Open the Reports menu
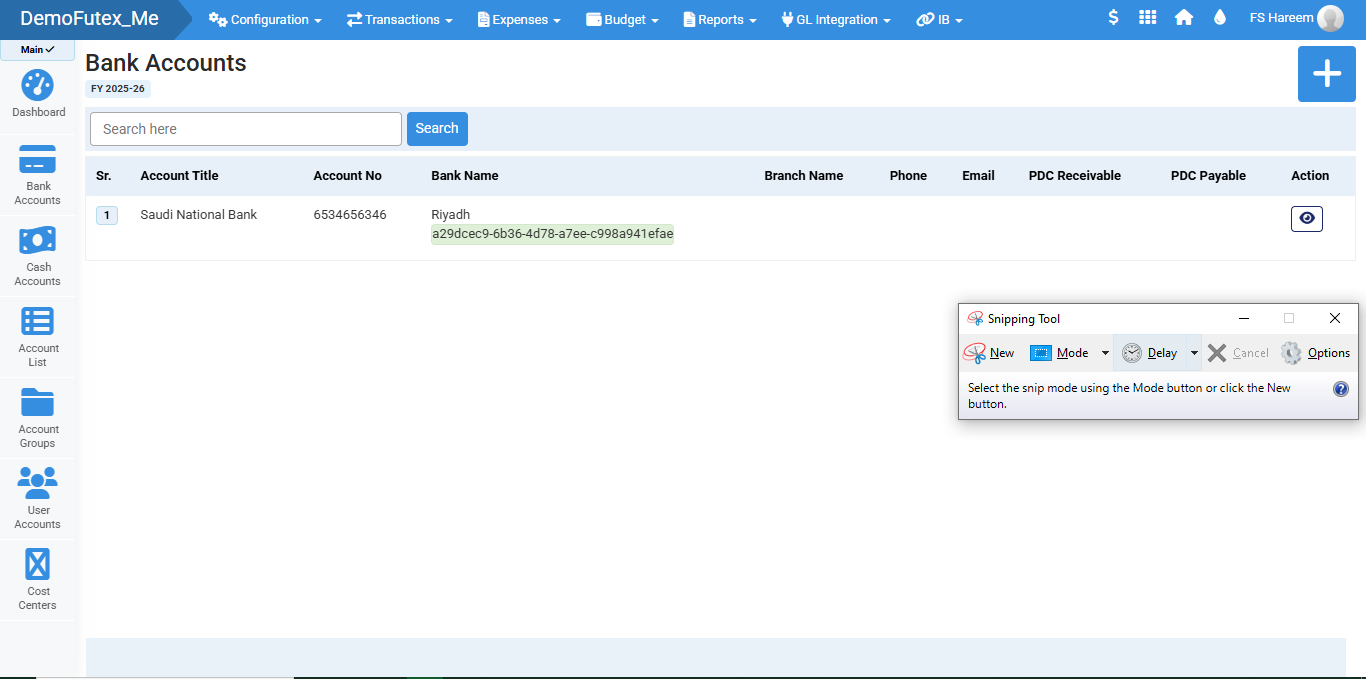 point(719,20)
